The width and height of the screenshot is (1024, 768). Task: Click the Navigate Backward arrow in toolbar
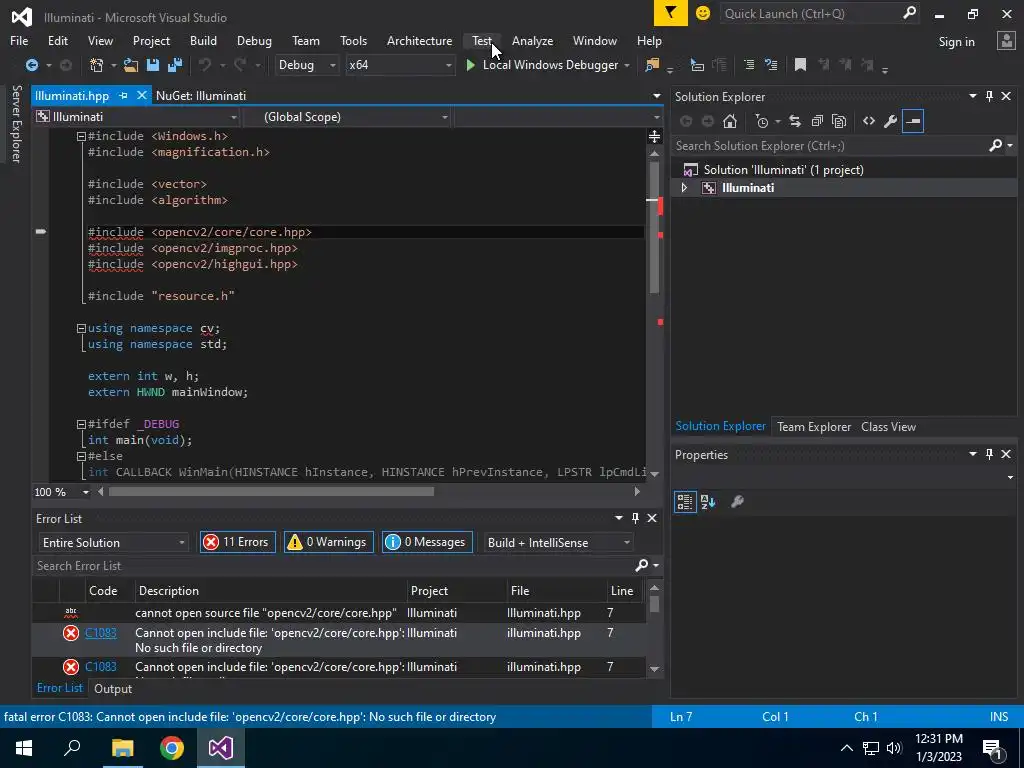pyautogui.click(x=31, y=65)
